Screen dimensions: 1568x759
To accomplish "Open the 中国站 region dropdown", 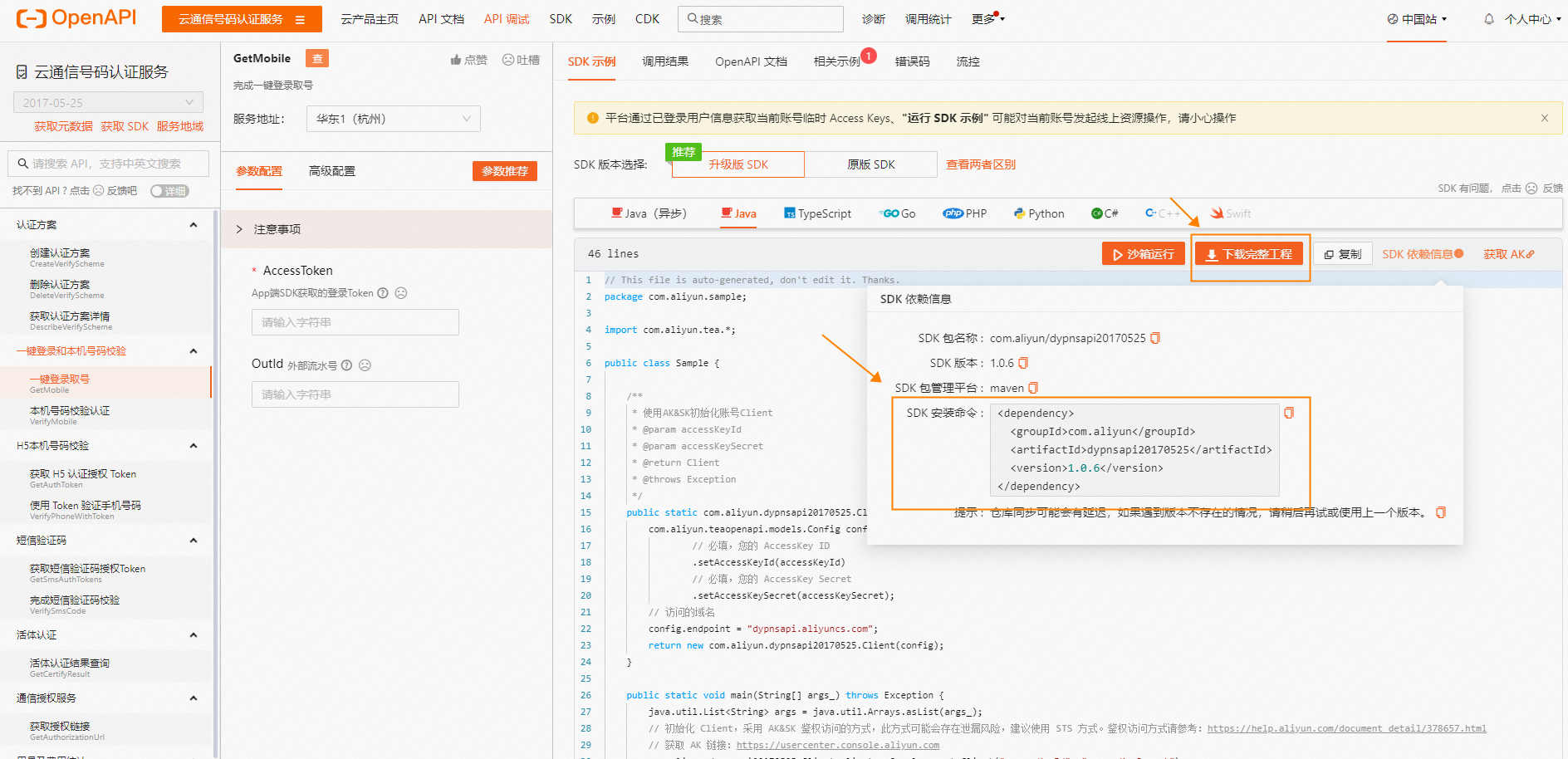I will (1417, 19).
